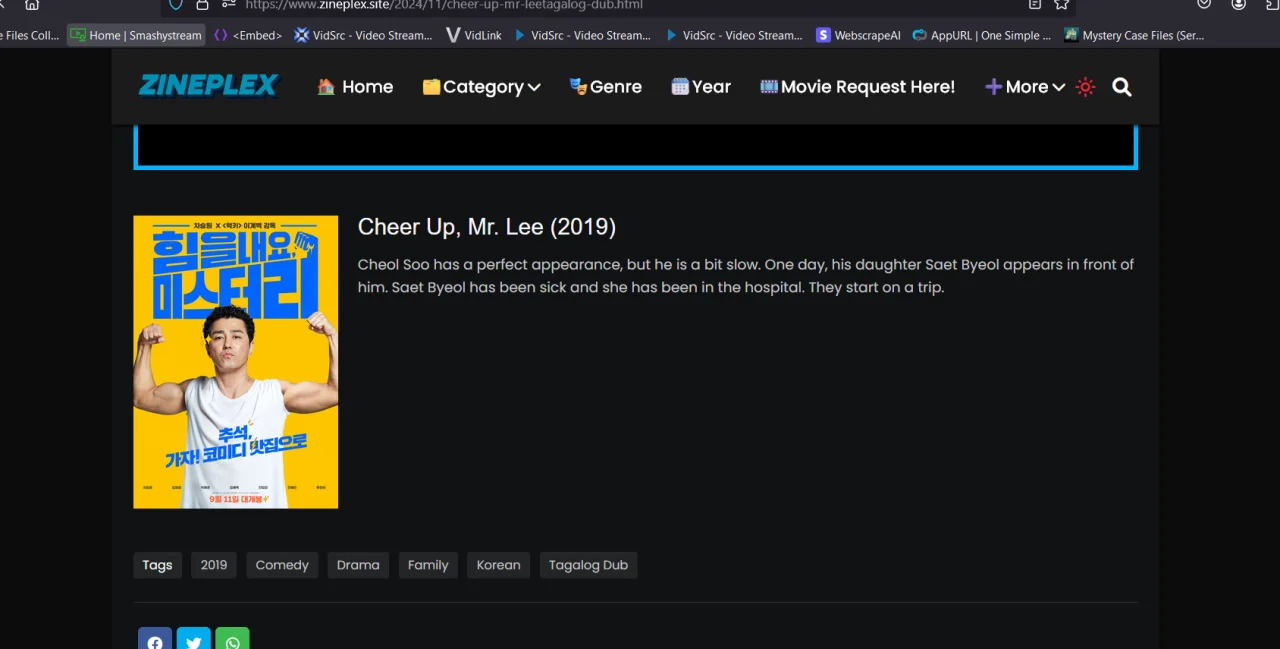The width and height of the screenshot is (1280, 649).
Task: Open the Comedy tag
Action: pyautogui.click(x=282, y=565)
